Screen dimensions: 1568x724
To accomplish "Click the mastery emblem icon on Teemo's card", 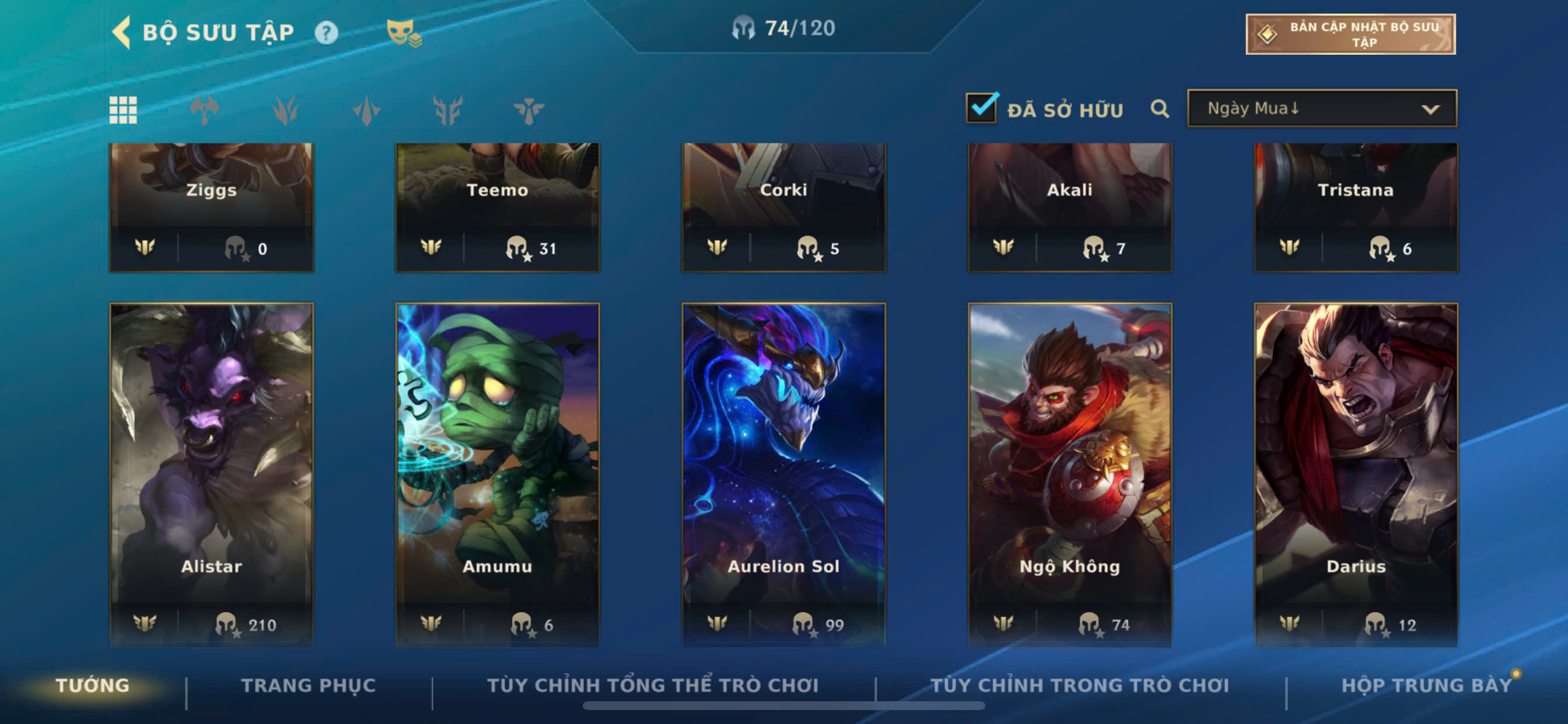I will tap(431, 247).
